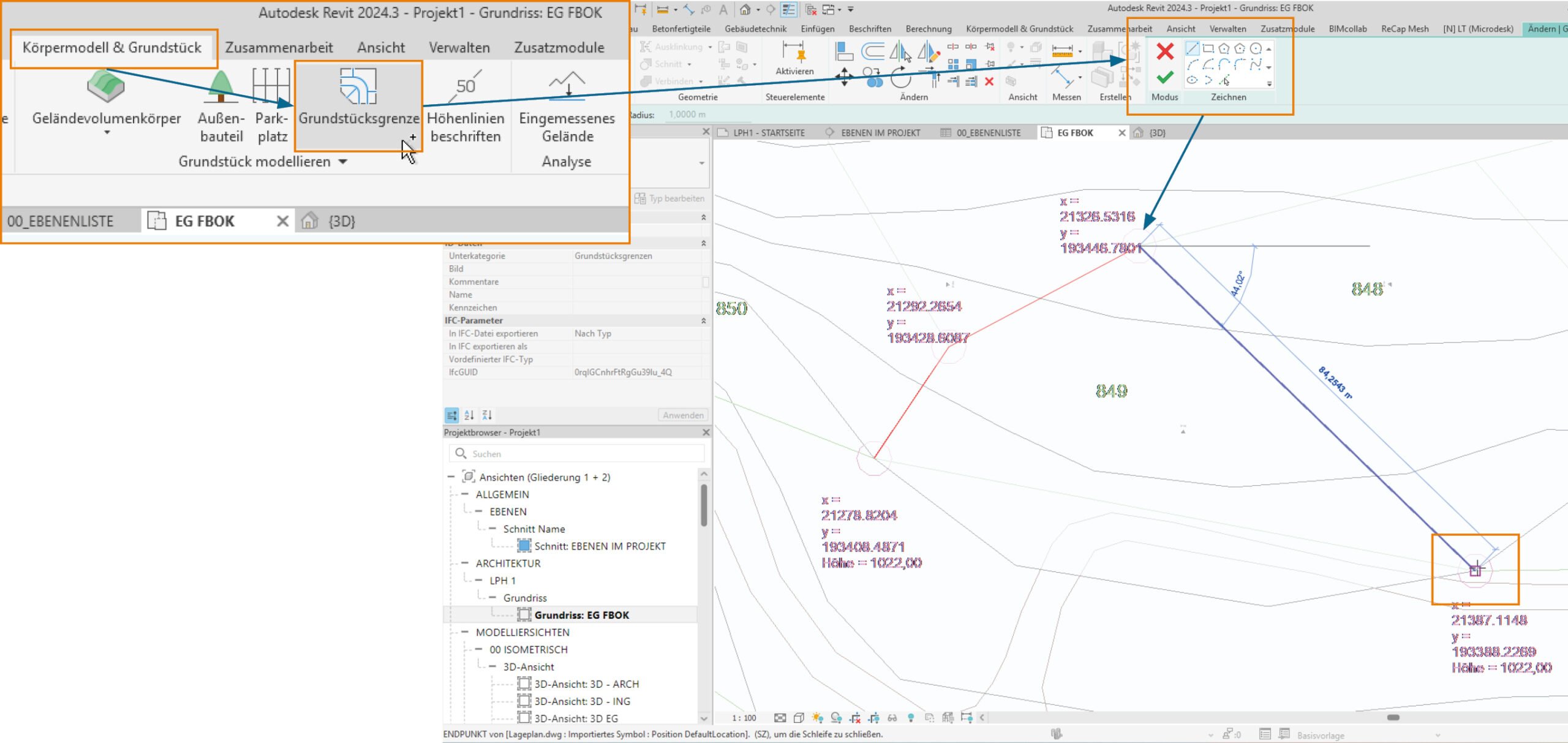Click the Text tool in quick access toolbar
This screenshot has height=743, width=1568.
click(x=723, y=10)
